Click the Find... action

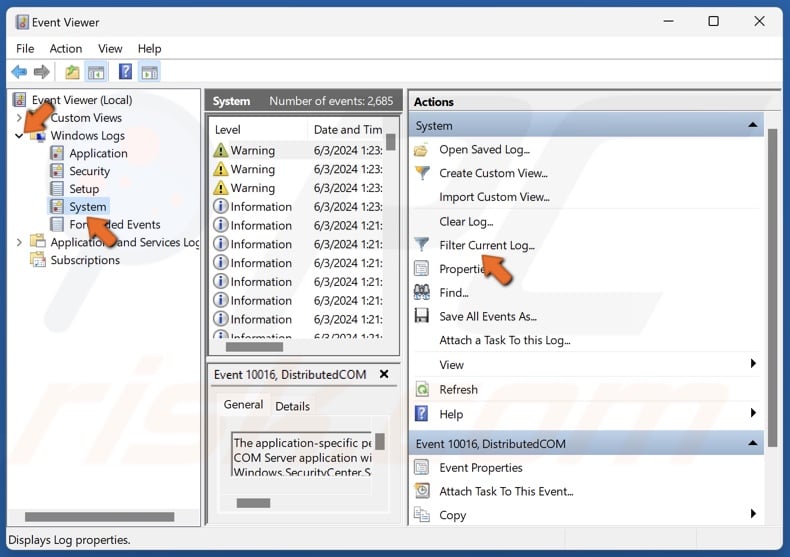pos(453,293)
